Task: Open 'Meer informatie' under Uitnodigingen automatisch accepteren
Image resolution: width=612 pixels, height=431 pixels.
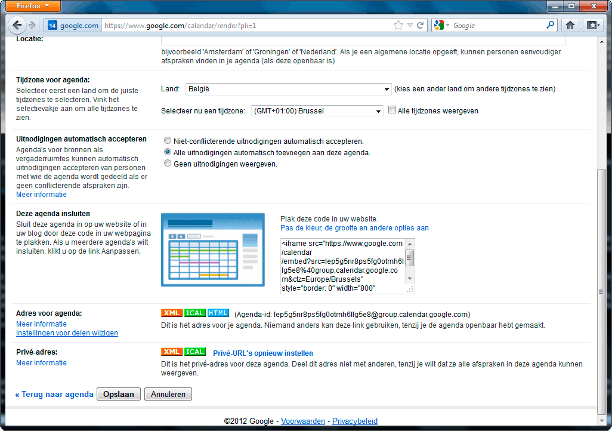Action: point(41,194)
